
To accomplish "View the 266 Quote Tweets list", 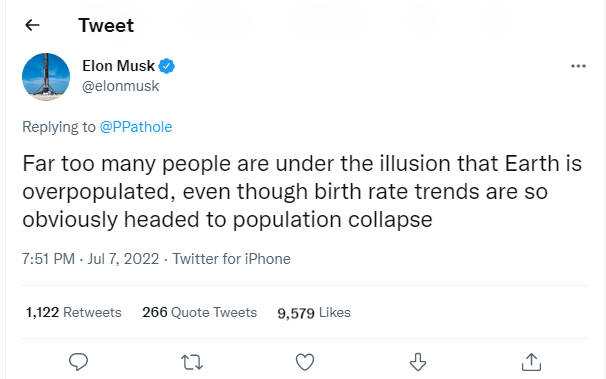I will pos(199,312).
